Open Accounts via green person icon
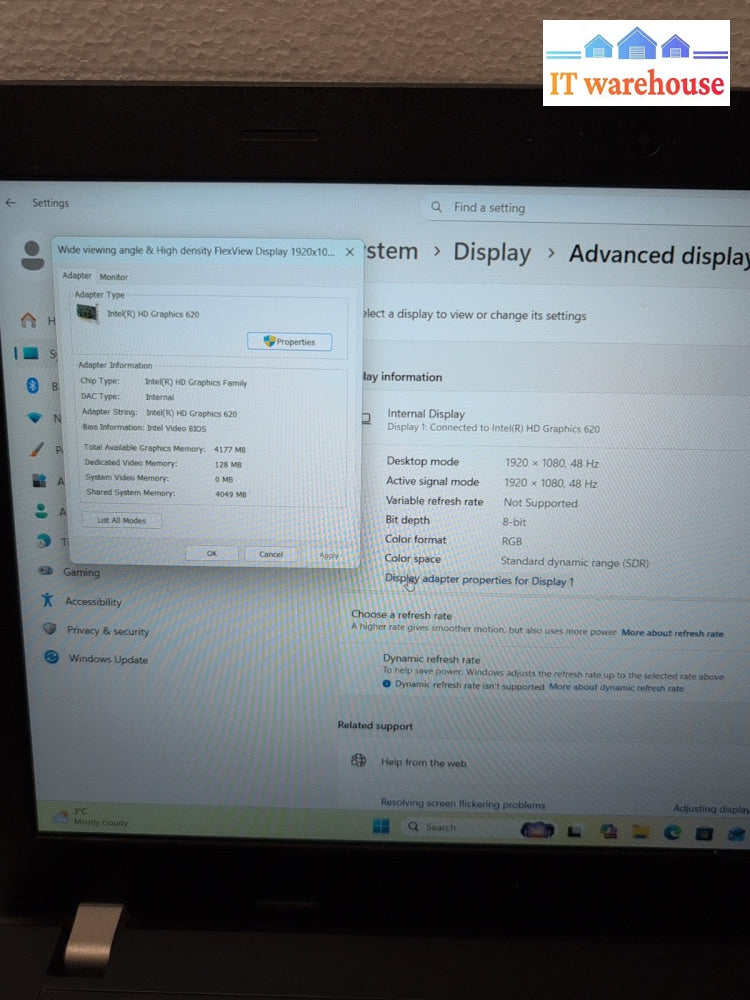 point(41,511)
